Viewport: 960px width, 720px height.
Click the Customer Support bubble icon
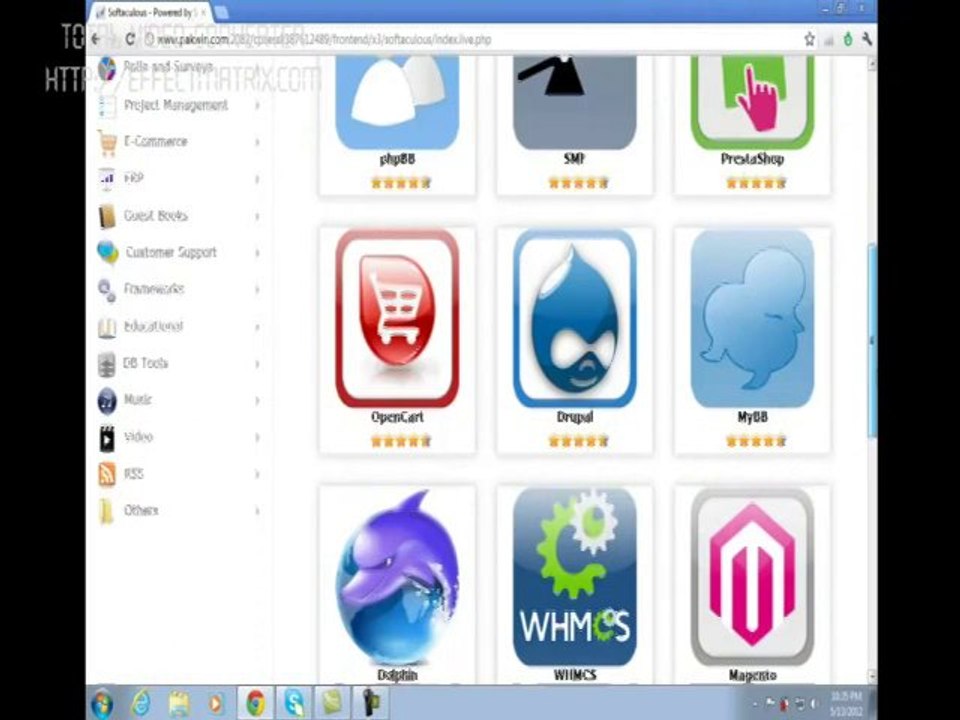[x=108, y=252]
